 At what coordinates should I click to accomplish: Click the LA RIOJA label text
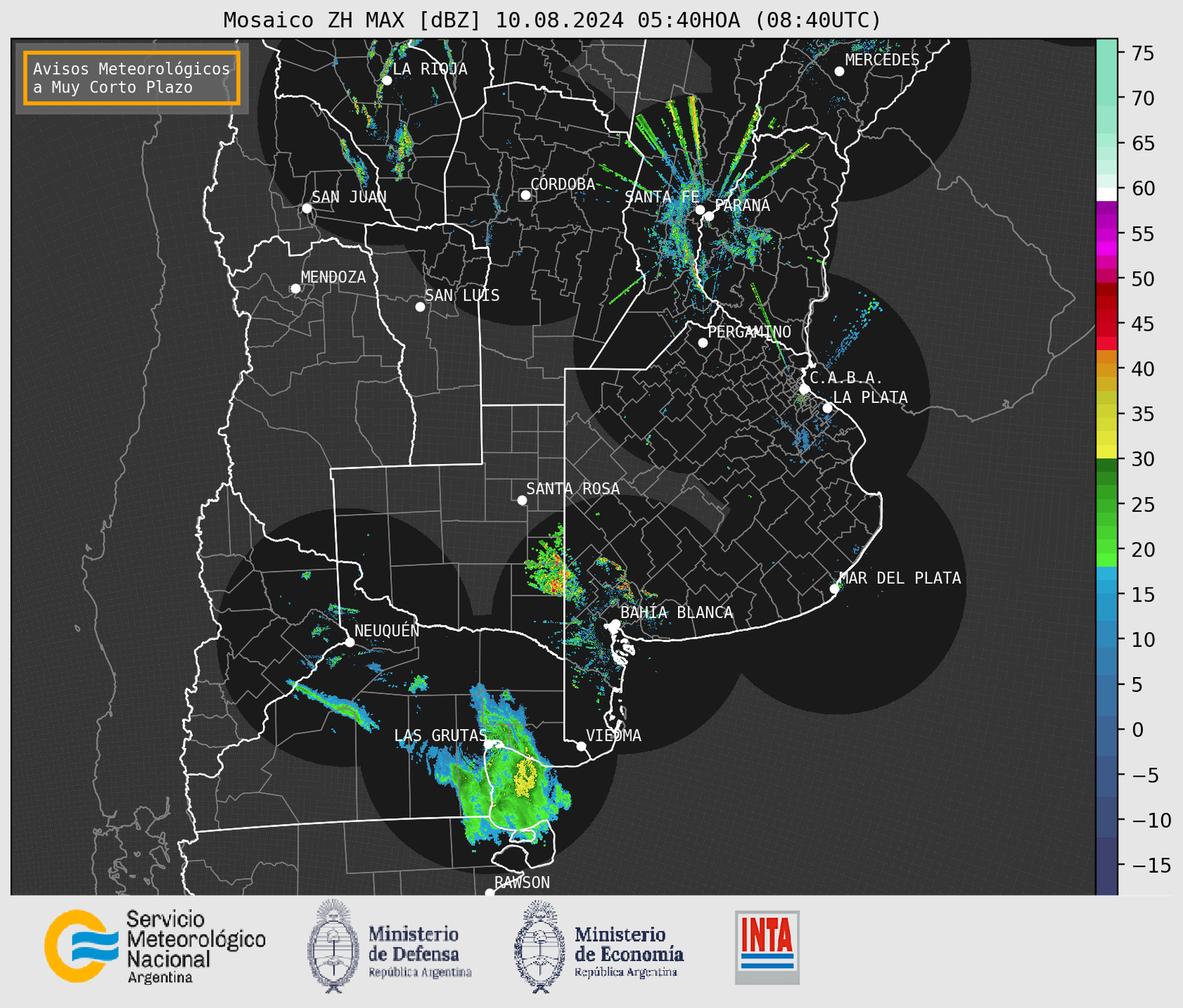[430, 69]
